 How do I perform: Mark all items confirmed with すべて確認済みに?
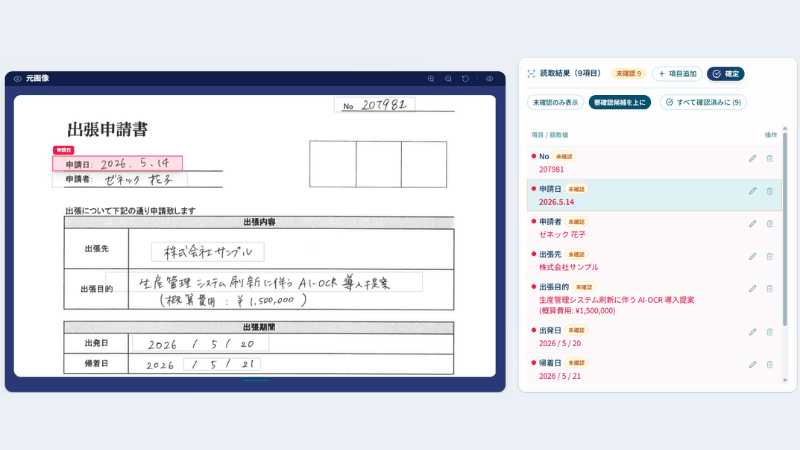click(x=703, y=103)
